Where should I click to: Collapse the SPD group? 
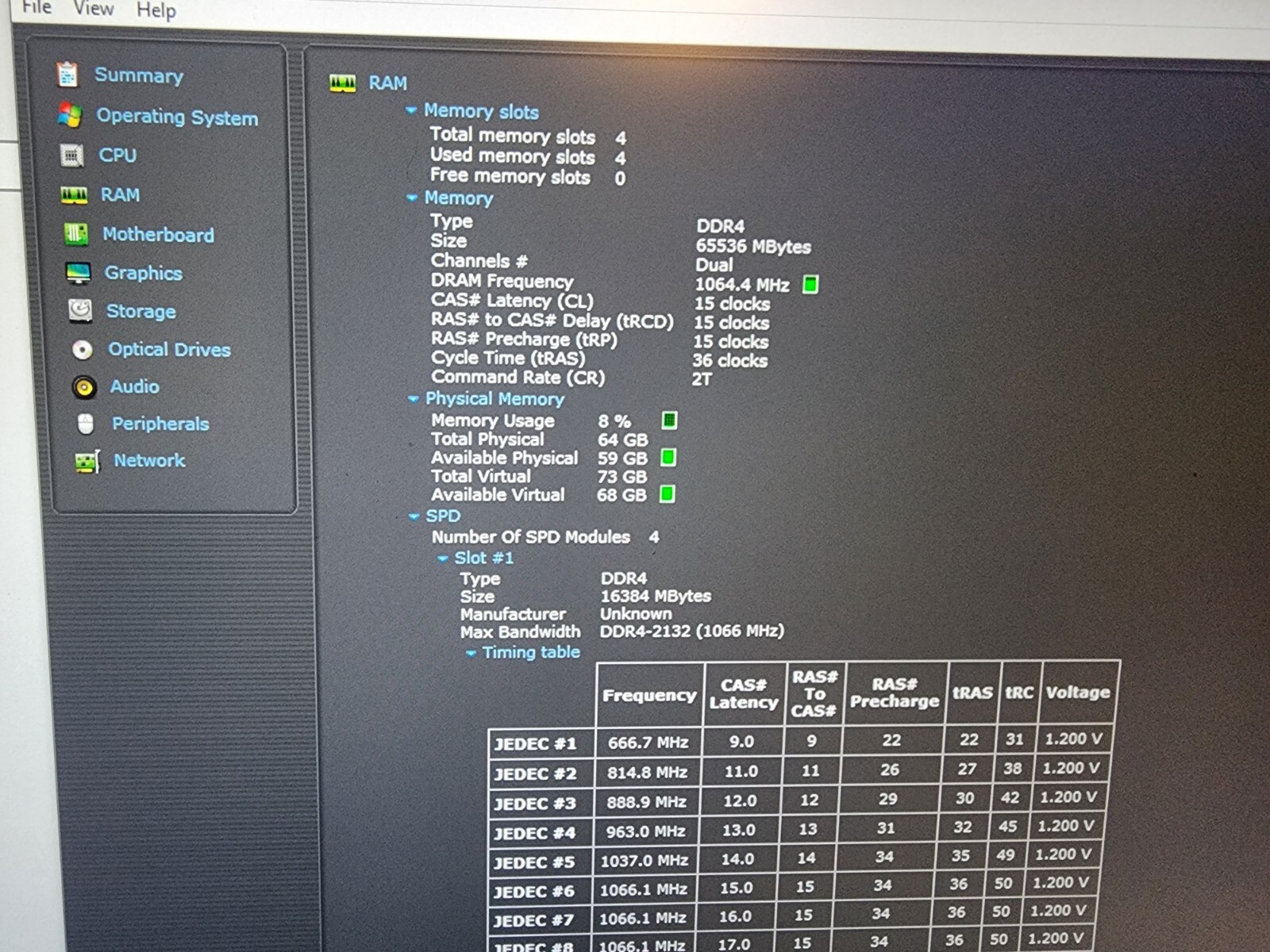pos(414,516)
